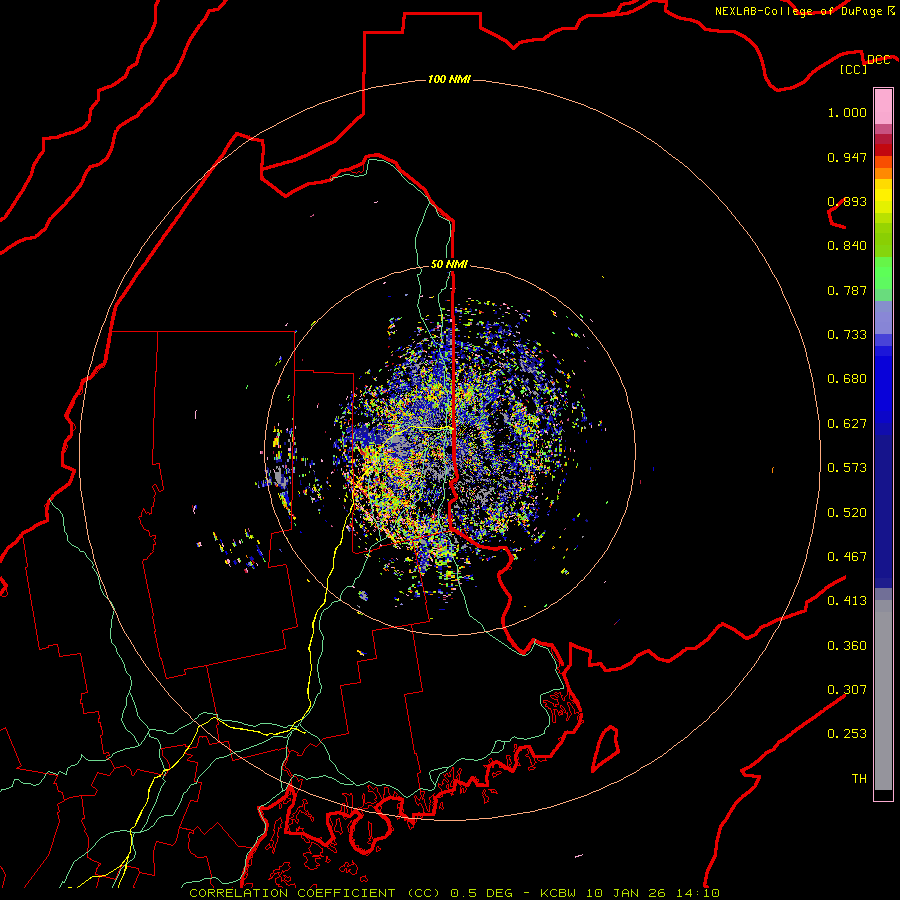Select the 0.787 scale value
Image resolution: width=900 pixels, height=900 pixels.
(x=847, y=290)
